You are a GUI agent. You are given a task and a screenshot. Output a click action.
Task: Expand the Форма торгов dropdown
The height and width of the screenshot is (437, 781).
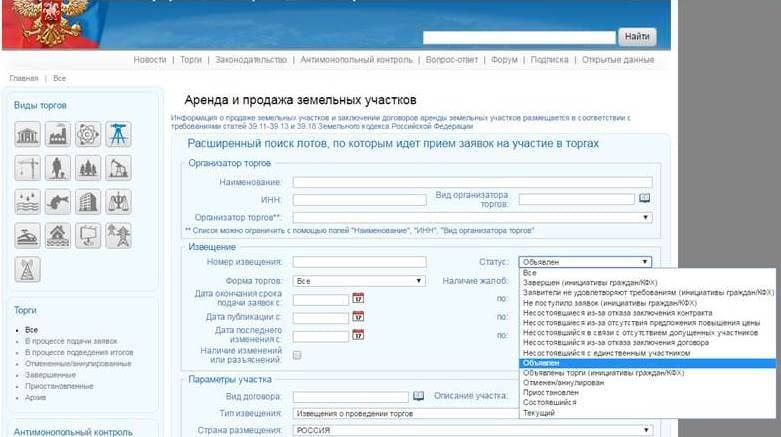point(360,281)
